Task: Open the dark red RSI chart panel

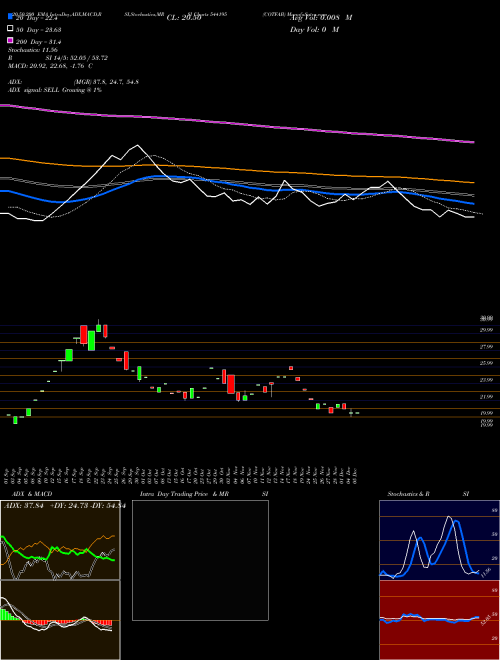Action: (439, 620)
